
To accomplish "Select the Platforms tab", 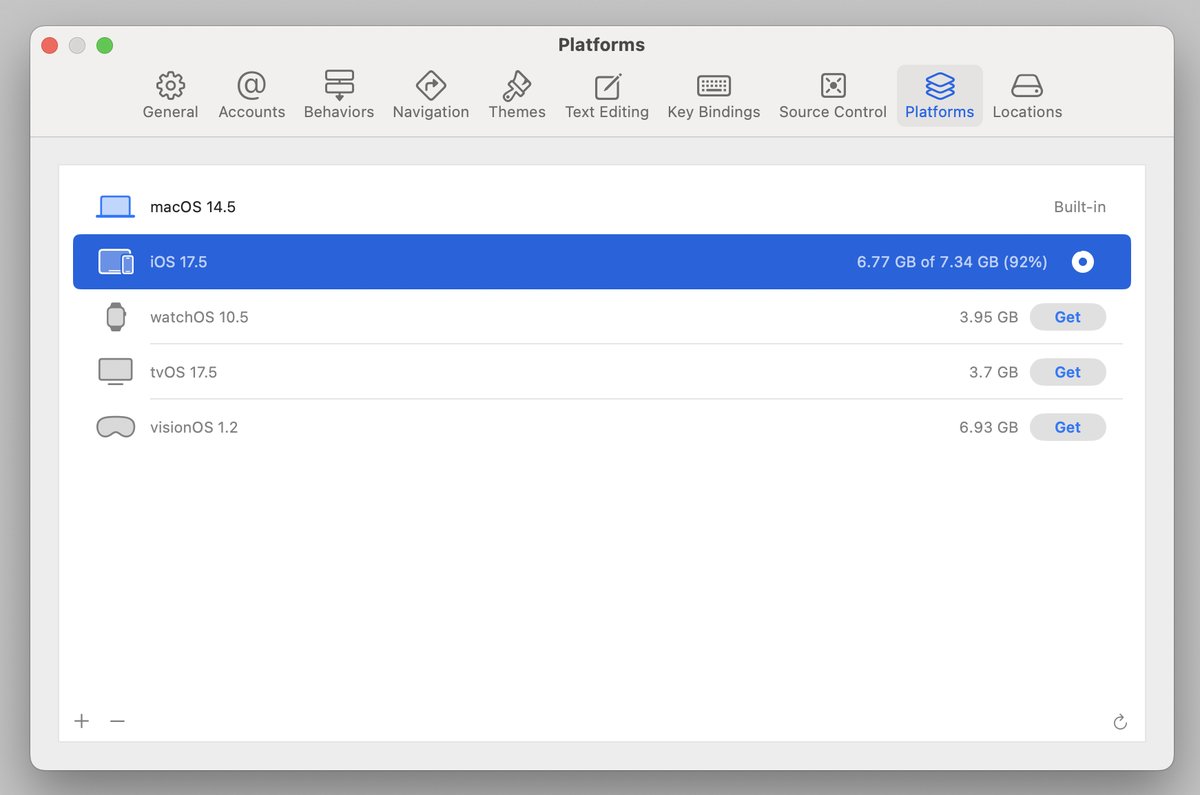I will tap(940, 96).
